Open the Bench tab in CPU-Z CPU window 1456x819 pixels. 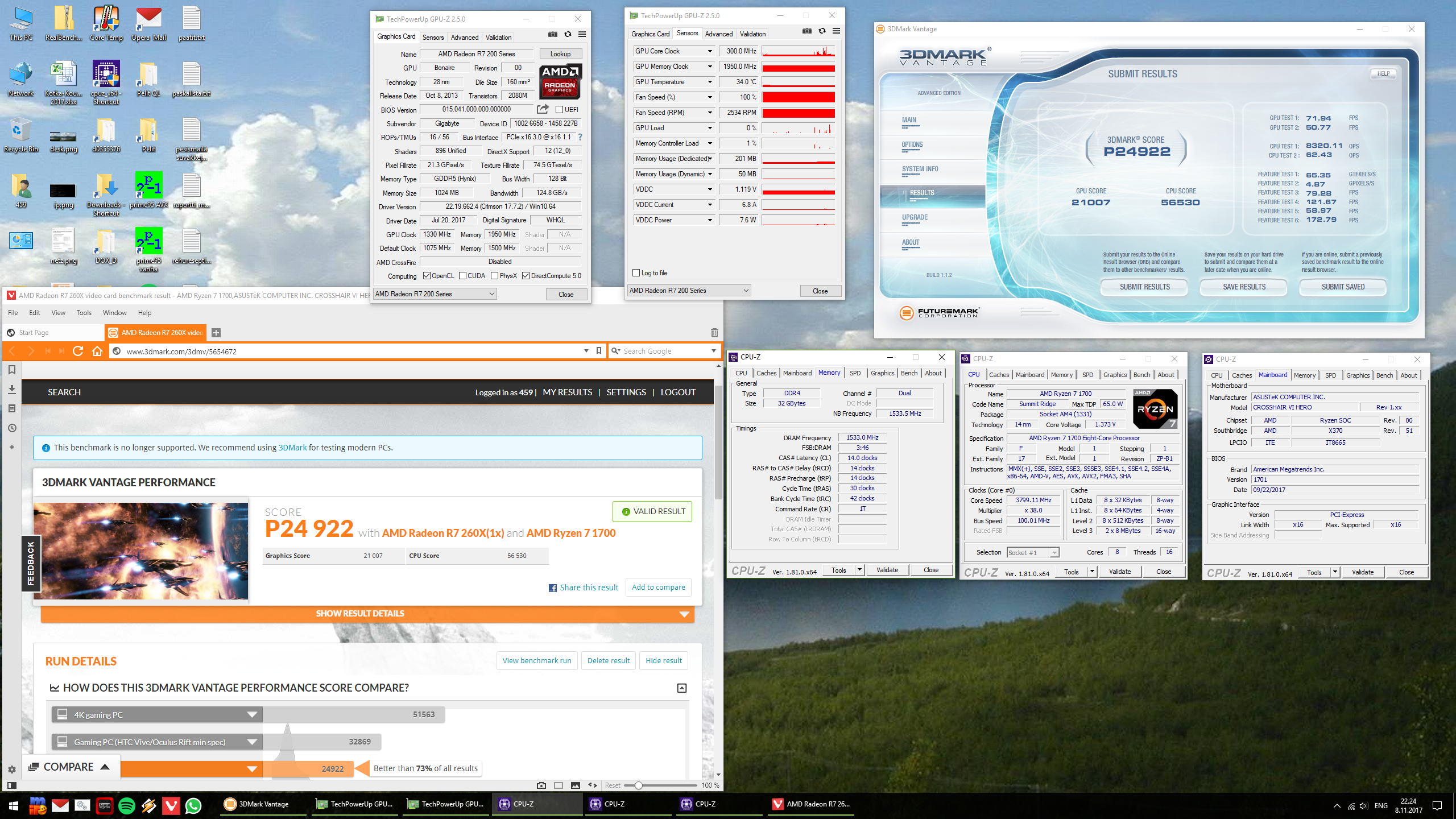coord(1141,375)
